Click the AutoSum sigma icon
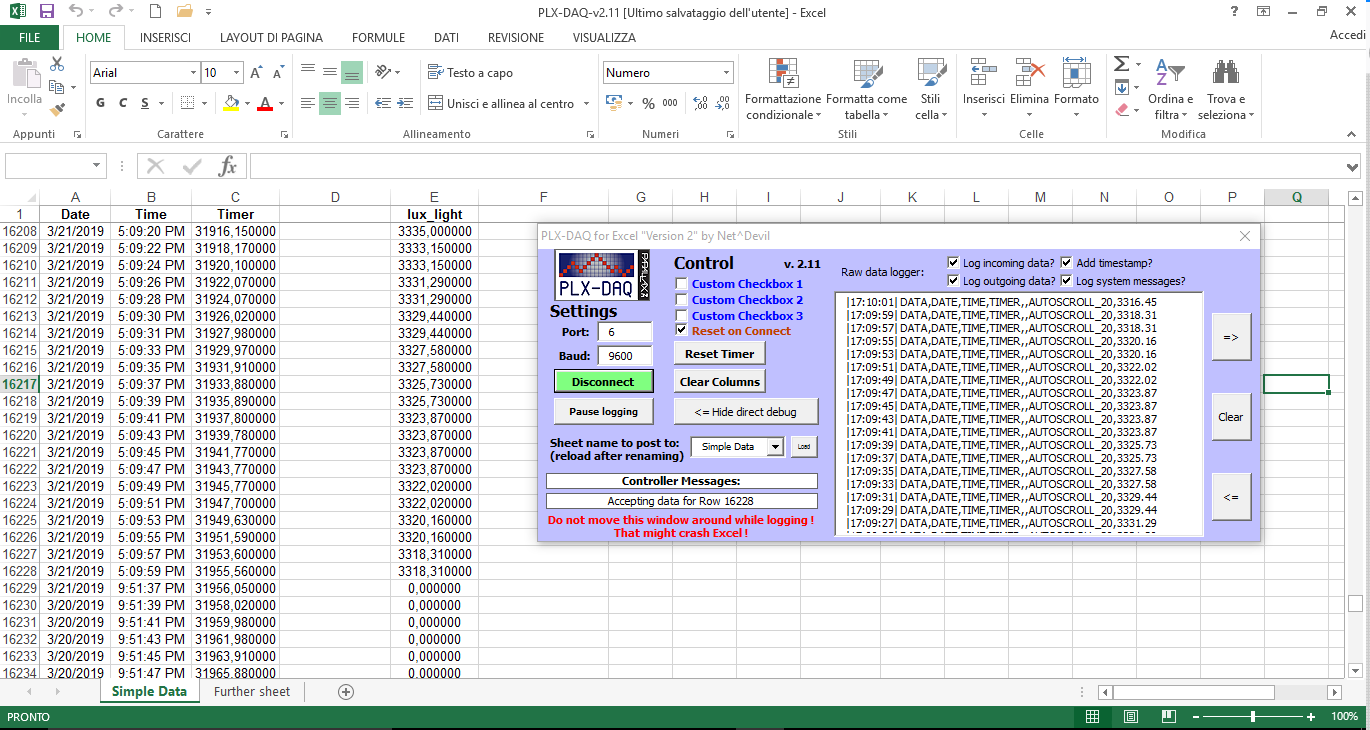 pos(1121,65)
